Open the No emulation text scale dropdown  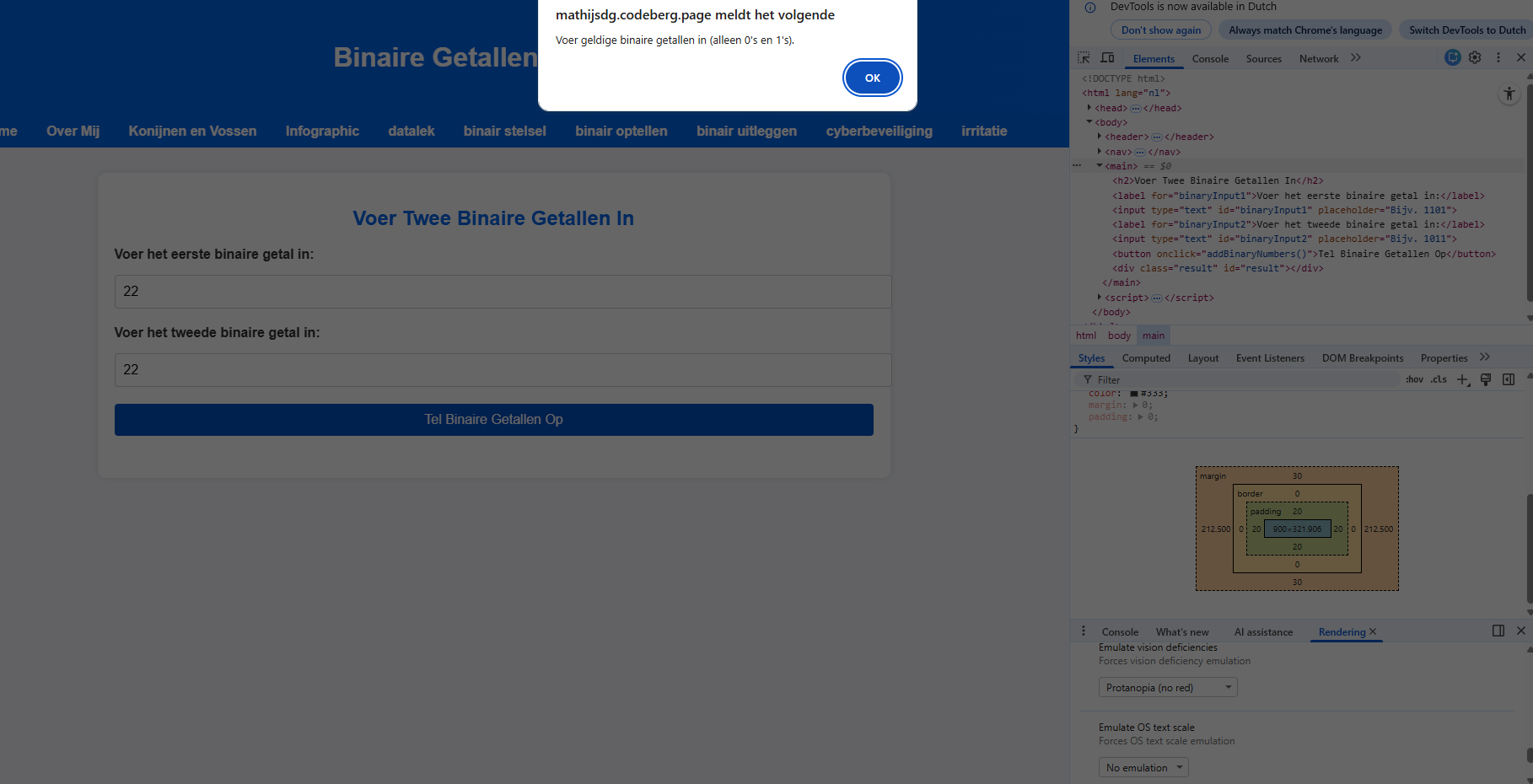point(1143,768)
